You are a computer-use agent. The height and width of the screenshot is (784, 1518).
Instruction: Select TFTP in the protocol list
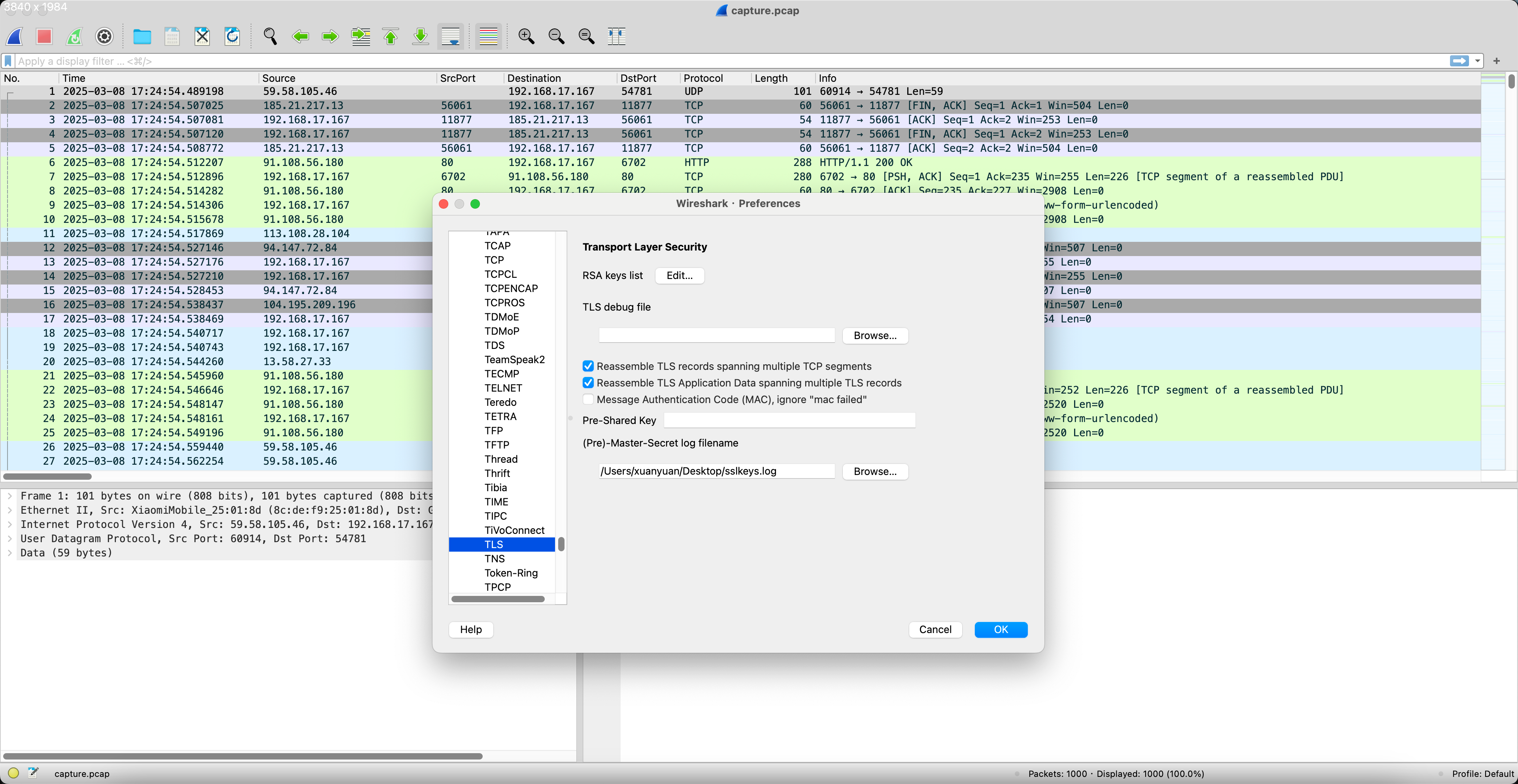click(x=496, y=445)
